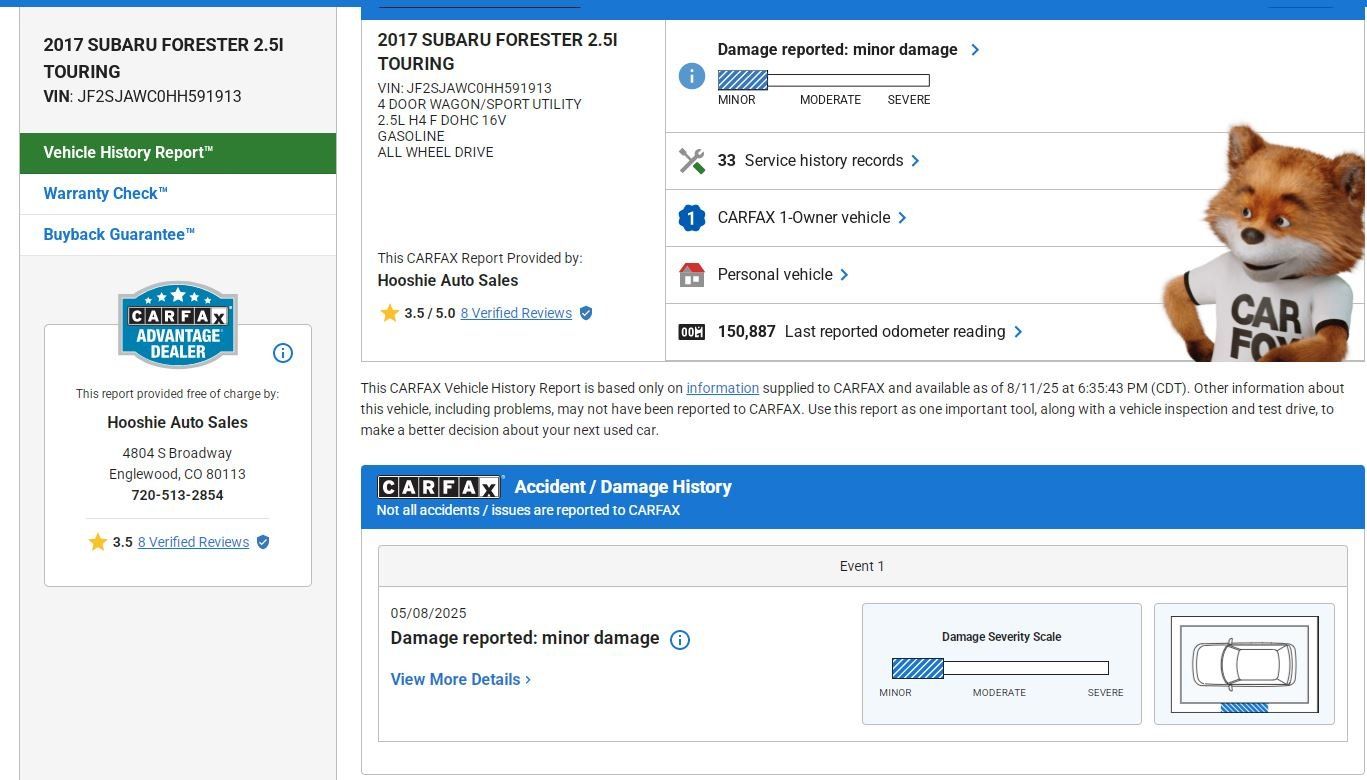
Task: Click the car damage location diagram
Action: (1244, 664)
